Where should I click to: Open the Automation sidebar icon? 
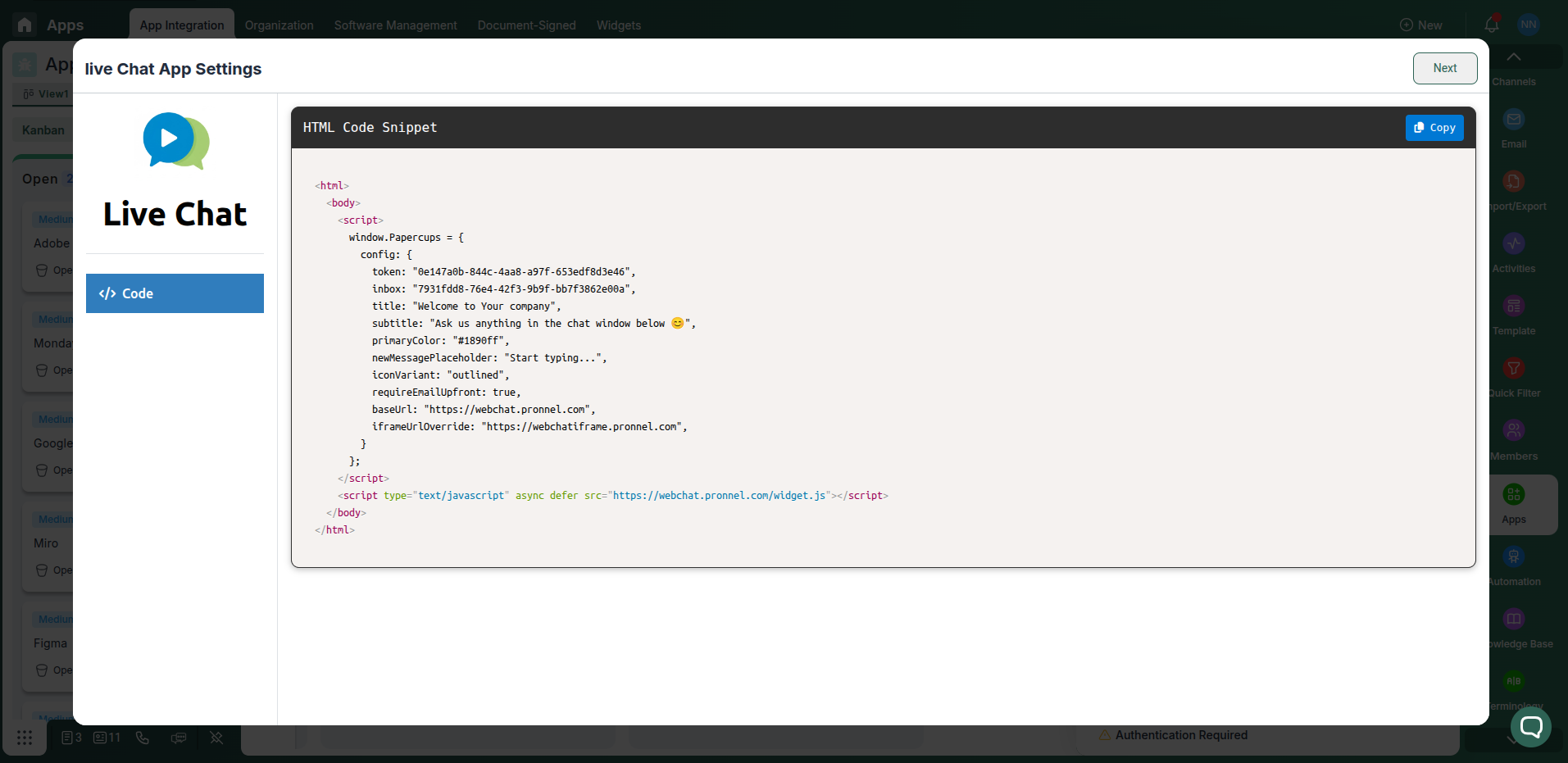pyautogui.click(x=1512, y=556)
